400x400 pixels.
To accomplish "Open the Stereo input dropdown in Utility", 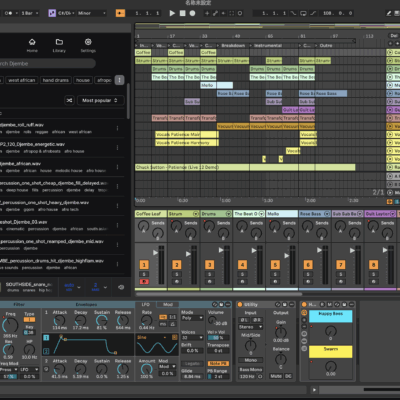I will 251,327.
